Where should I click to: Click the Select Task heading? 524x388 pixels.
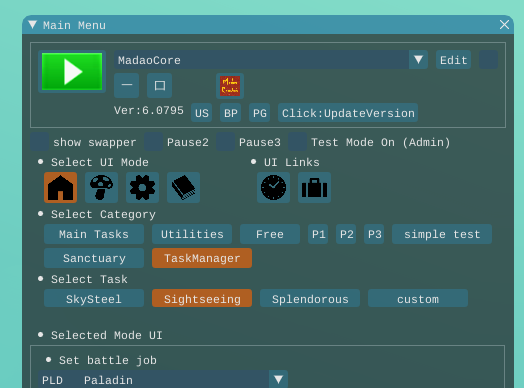(89, 279)
